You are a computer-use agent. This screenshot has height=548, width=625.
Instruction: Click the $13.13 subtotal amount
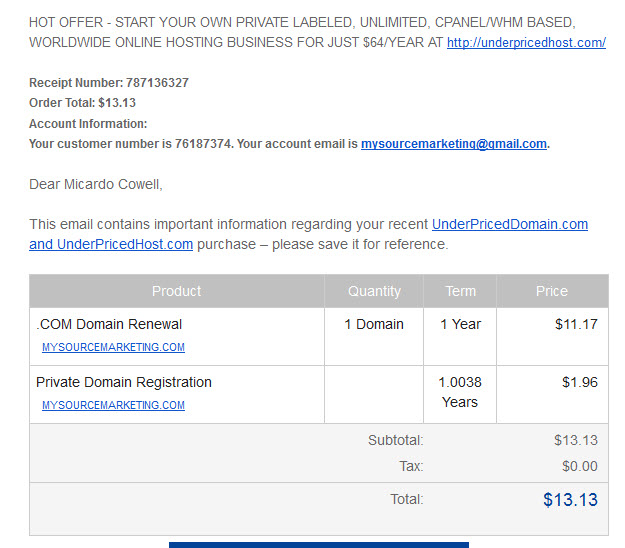[576, 440]
